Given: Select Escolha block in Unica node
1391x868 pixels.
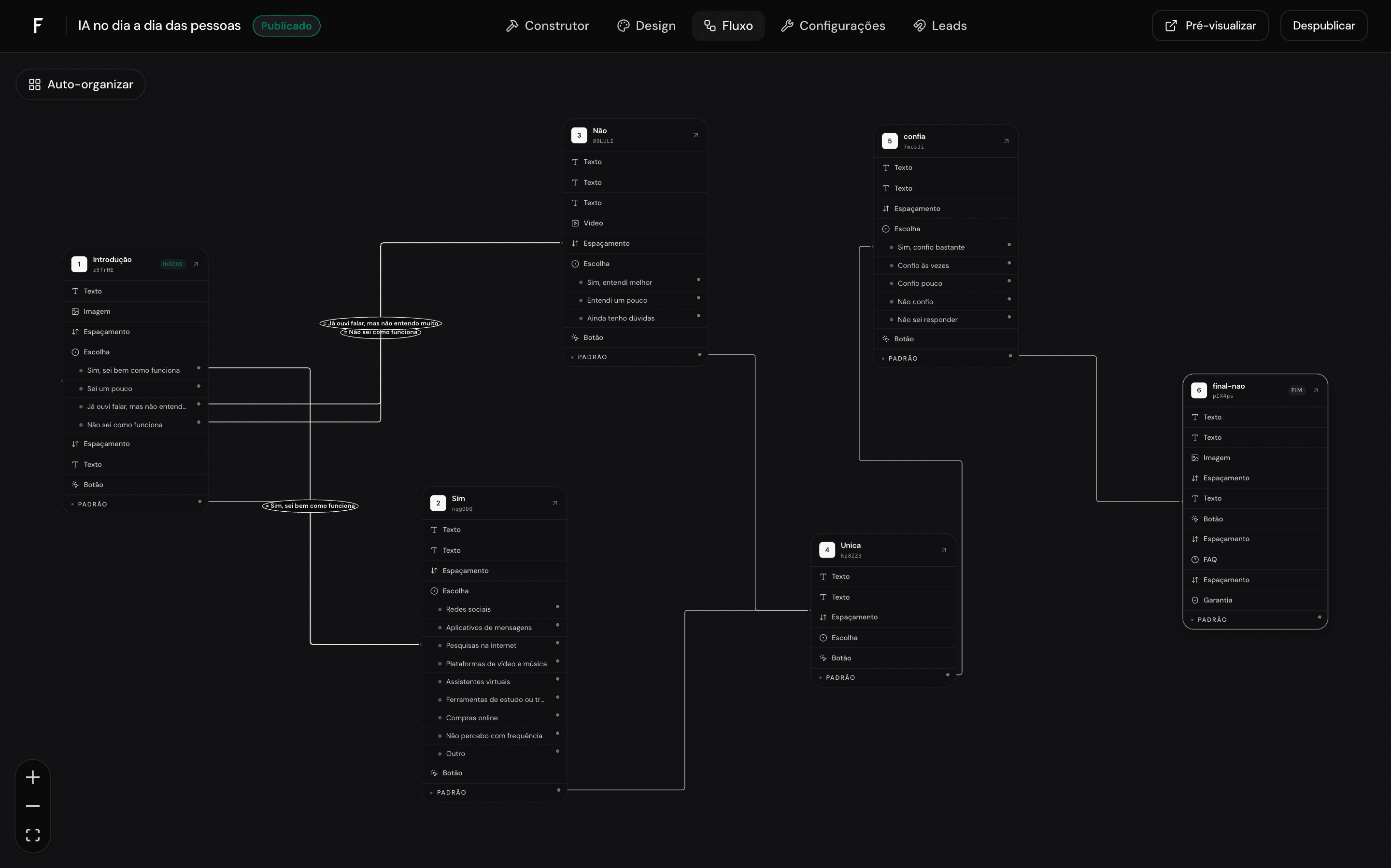Looking at the screenshot, I should tap(883, 637).
